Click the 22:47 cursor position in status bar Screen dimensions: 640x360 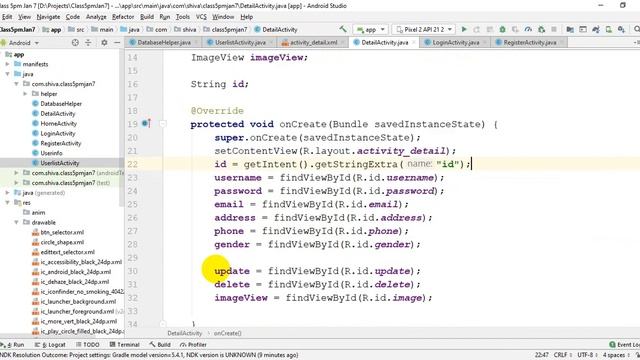(x=541, y=355)
